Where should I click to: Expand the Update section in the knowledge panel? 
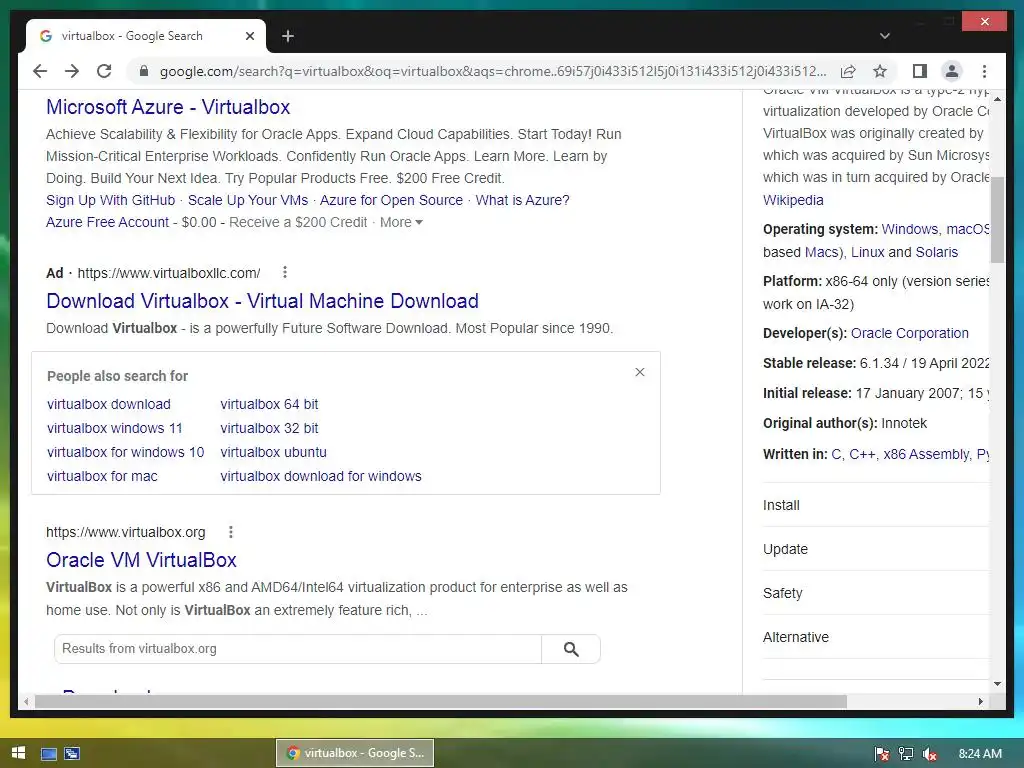(876, 549)
